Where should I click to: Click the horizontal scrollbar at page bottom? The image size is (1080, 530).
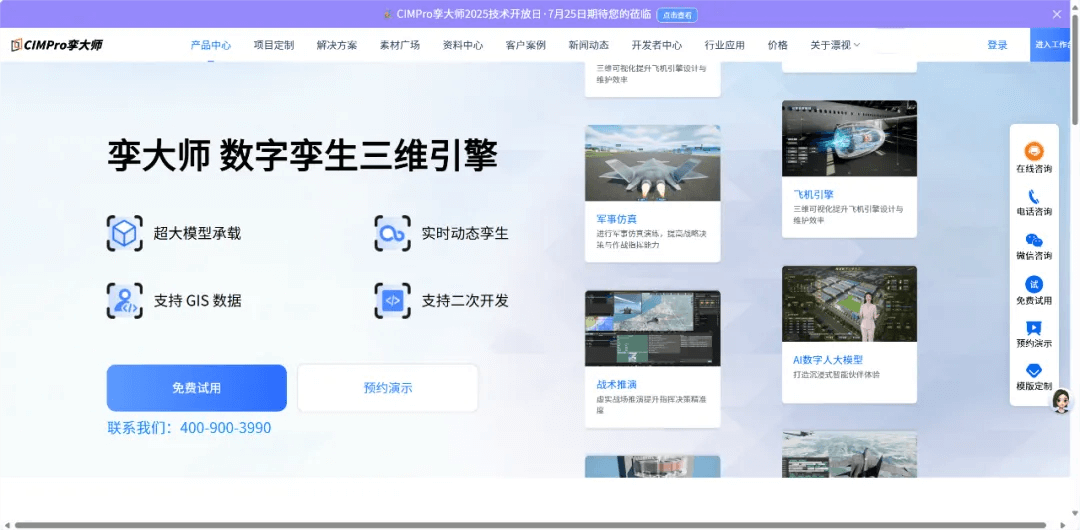point(529,525)
